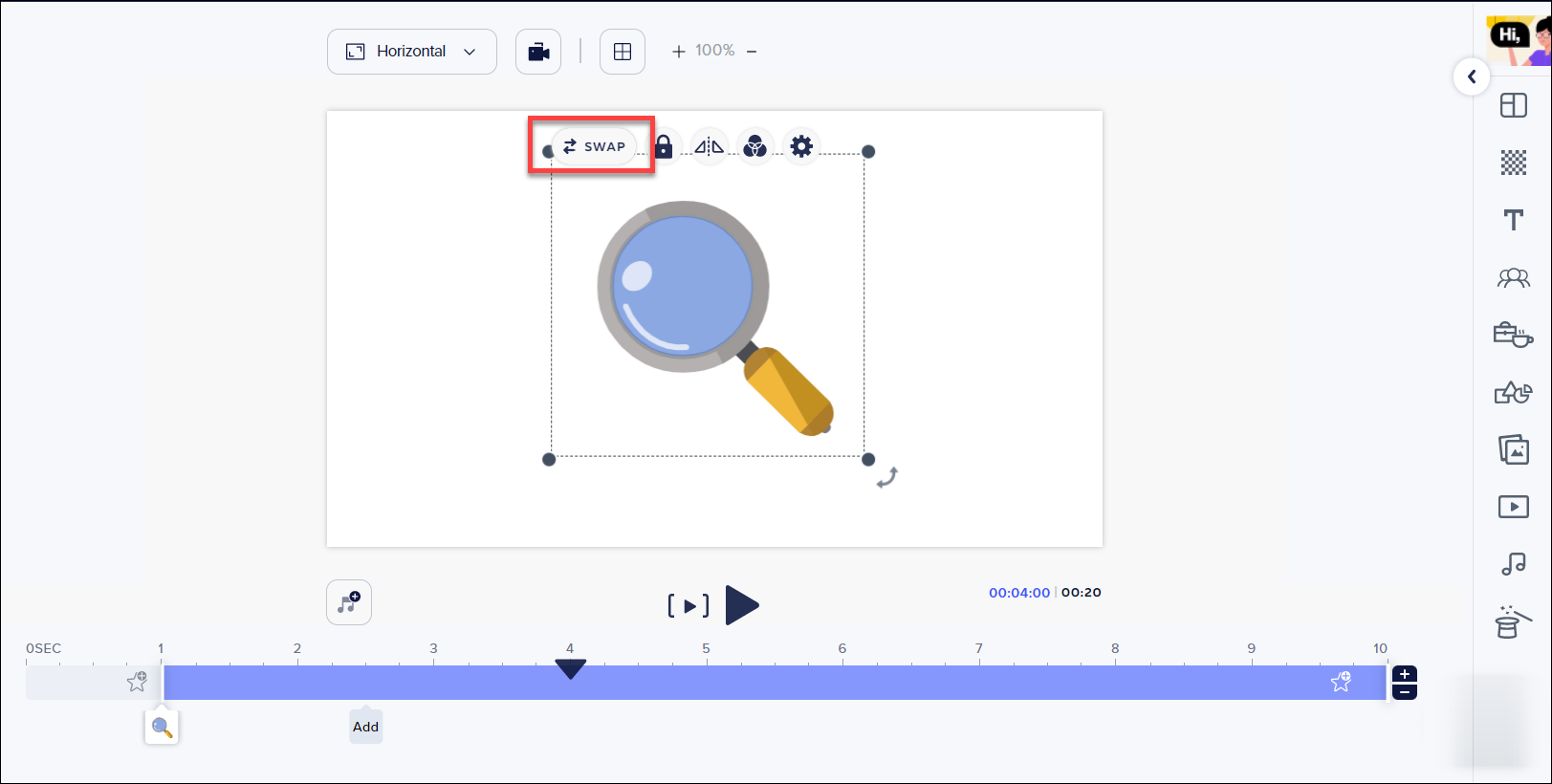Flip the magnifier image horizontally
This screenshot has height=784, width=1552.
click(x=709, y=146)
